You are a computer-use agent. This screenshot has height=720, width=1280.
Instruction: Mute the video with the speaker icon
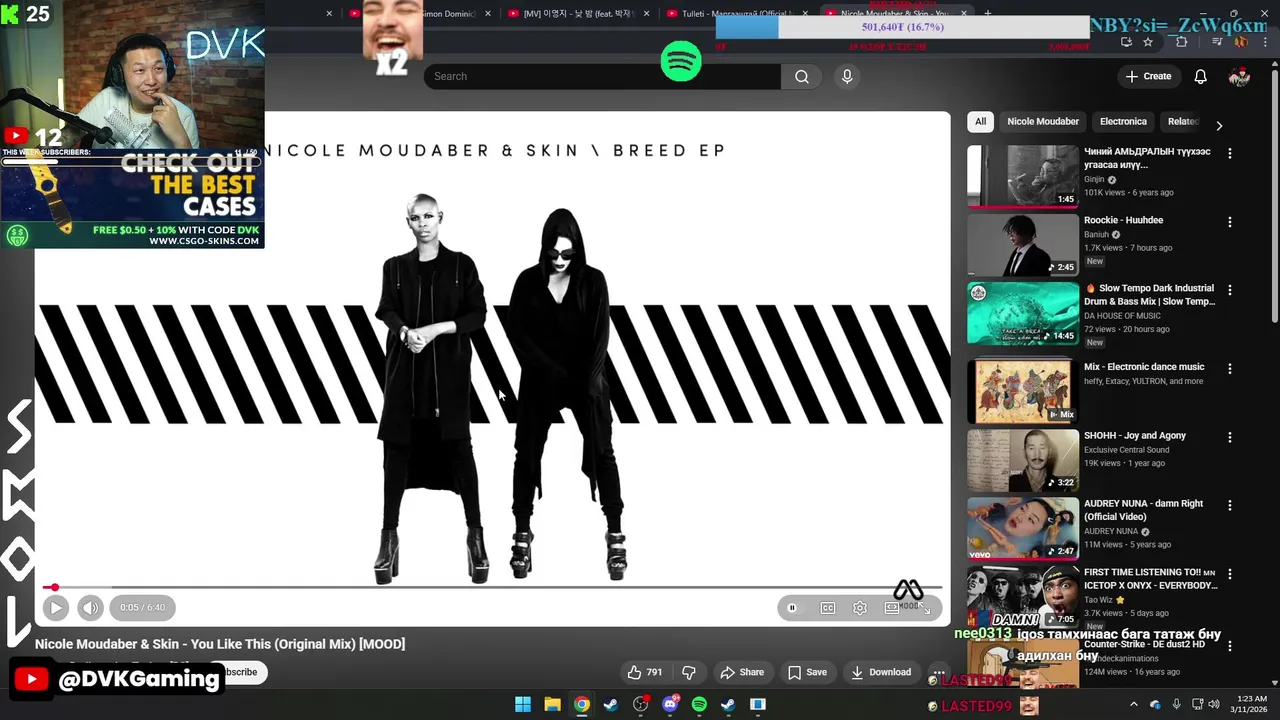pyautogui.click(x=90, y=607)
